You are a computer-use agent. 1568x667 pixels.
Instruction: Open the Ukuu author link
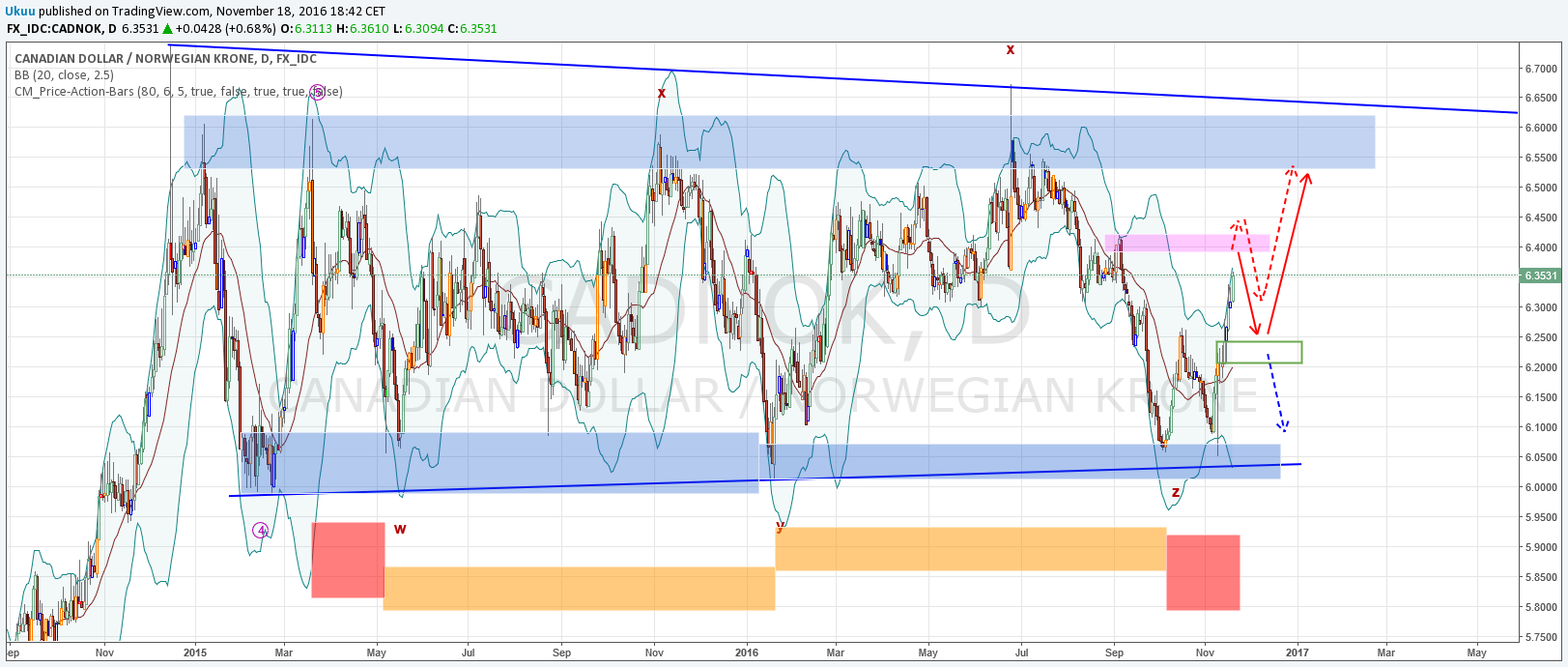tap(21, 12)
